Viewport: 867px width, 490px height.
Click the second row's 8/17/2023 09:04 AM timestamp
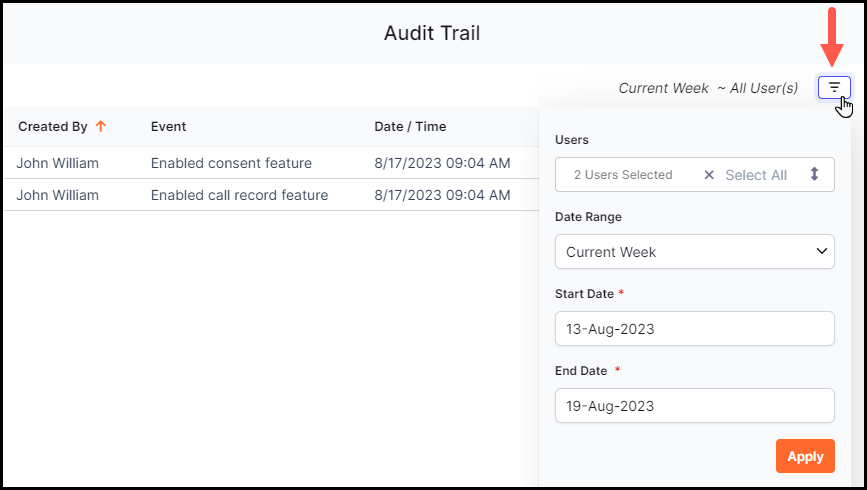coord(442,195)
